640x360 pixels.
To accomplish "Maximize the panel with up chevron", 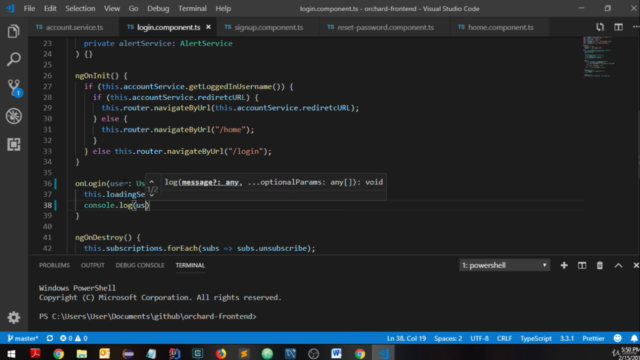I will click(x=618, y=265).
